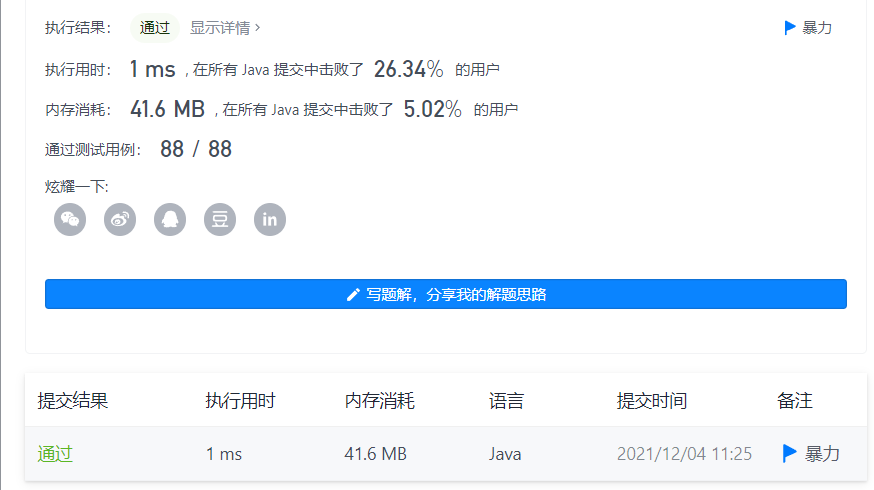Click the 暴力 note in submission row
Screen dimensions: 874x490
click(x=822, y=454)
